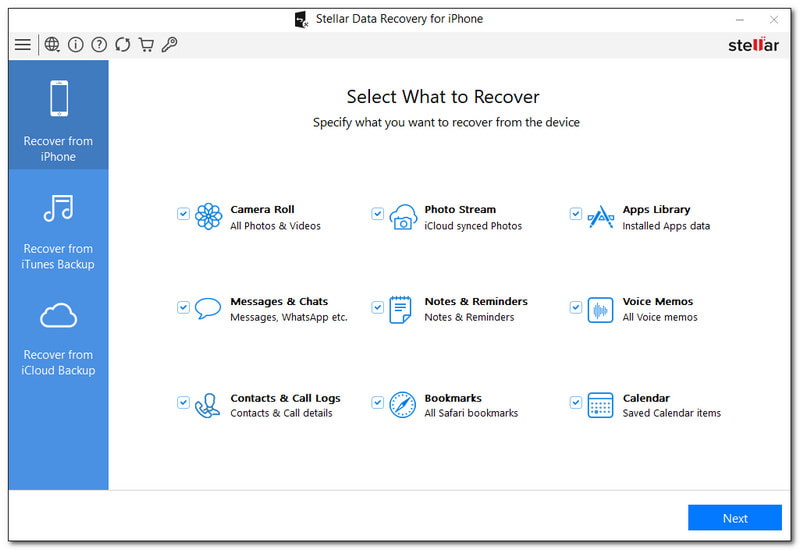Click the update refresh icon
Image resolution: width=800 pixels, height=550 pixels.
coord(122,45)
